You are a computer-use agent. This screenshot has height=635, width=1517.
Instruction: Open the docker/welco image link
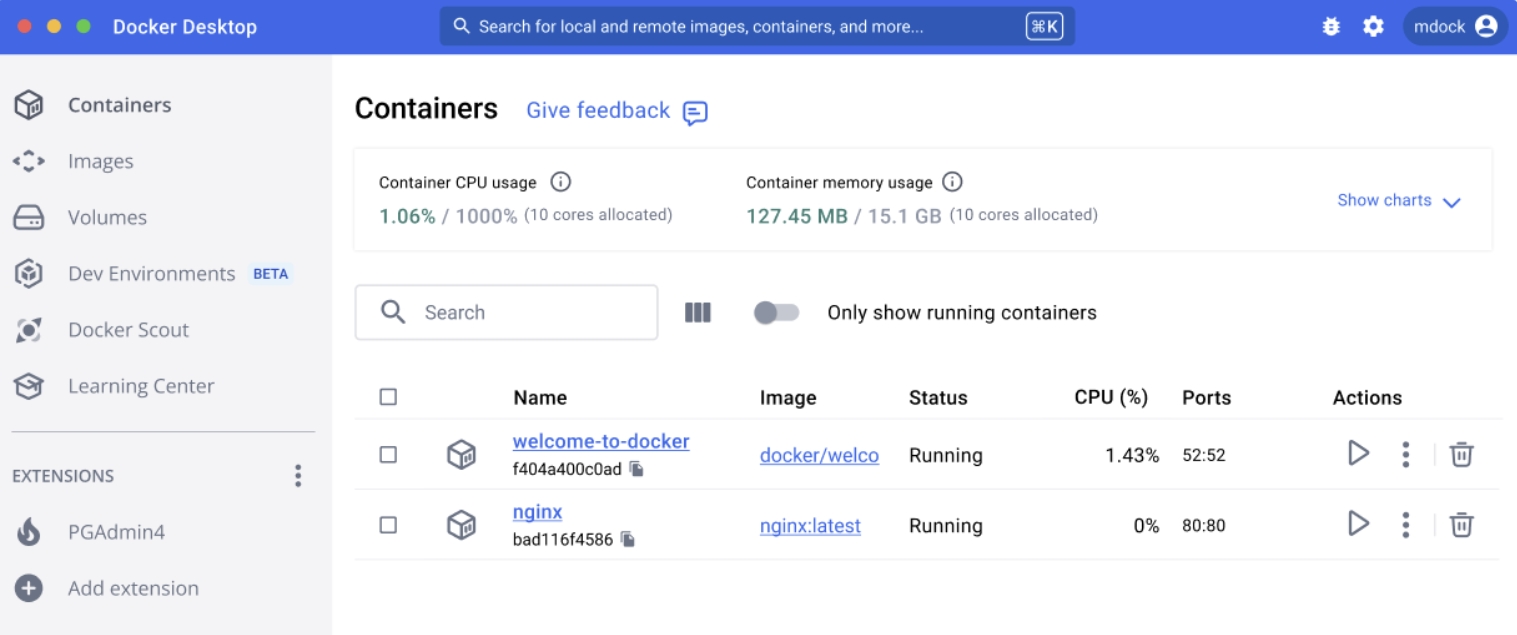819,455
